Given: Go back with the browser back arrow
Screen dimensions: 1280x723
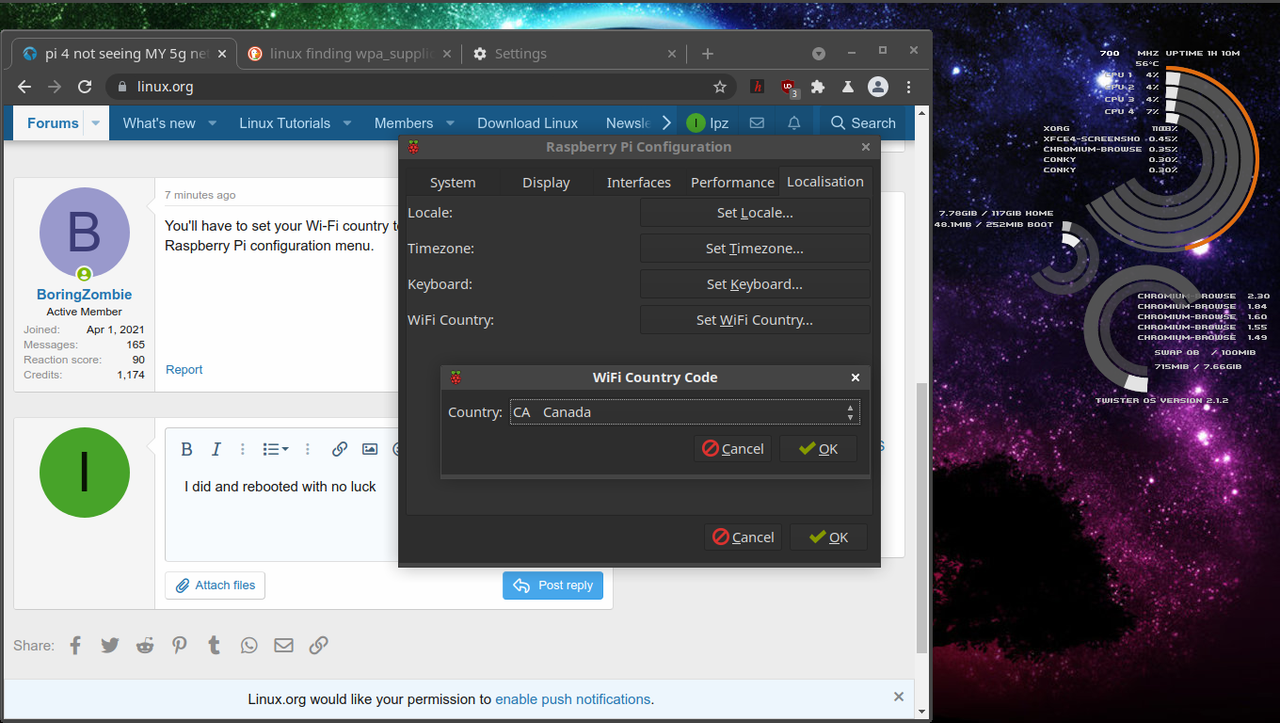Looking at the screenshot, I should point(25,87).
